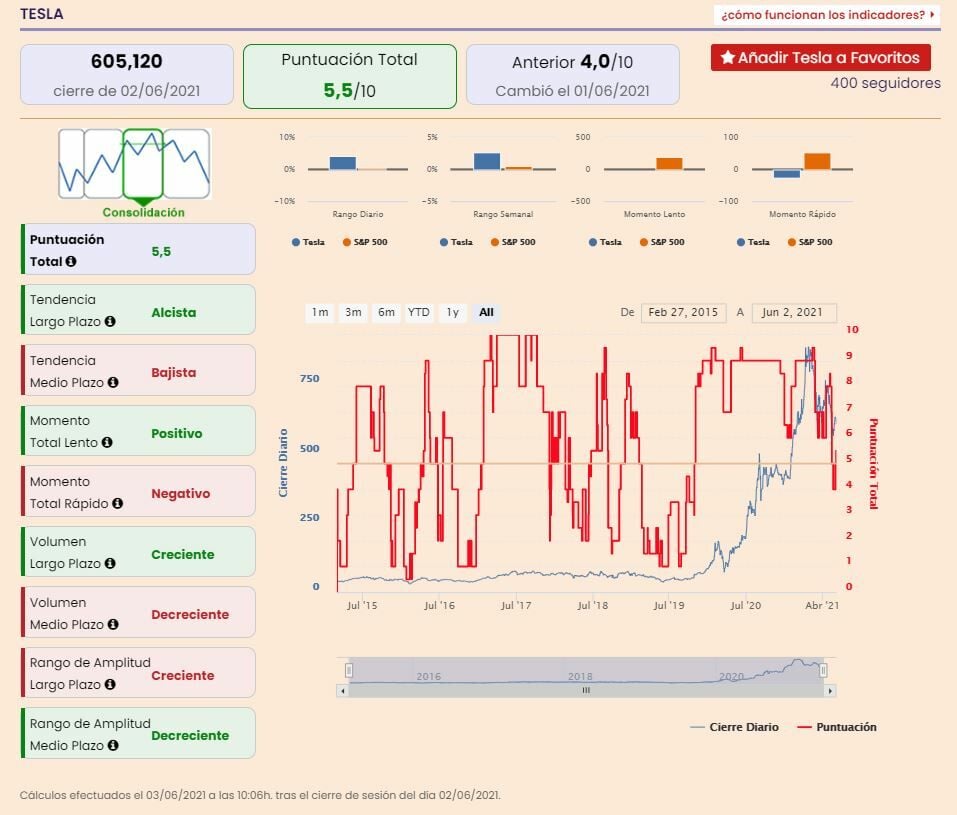Viewport: 957px width, 815px height.
Task: Click info icon for Tendencia Medio Plazo
Action: pyautogui.click(x=113, y=383)
